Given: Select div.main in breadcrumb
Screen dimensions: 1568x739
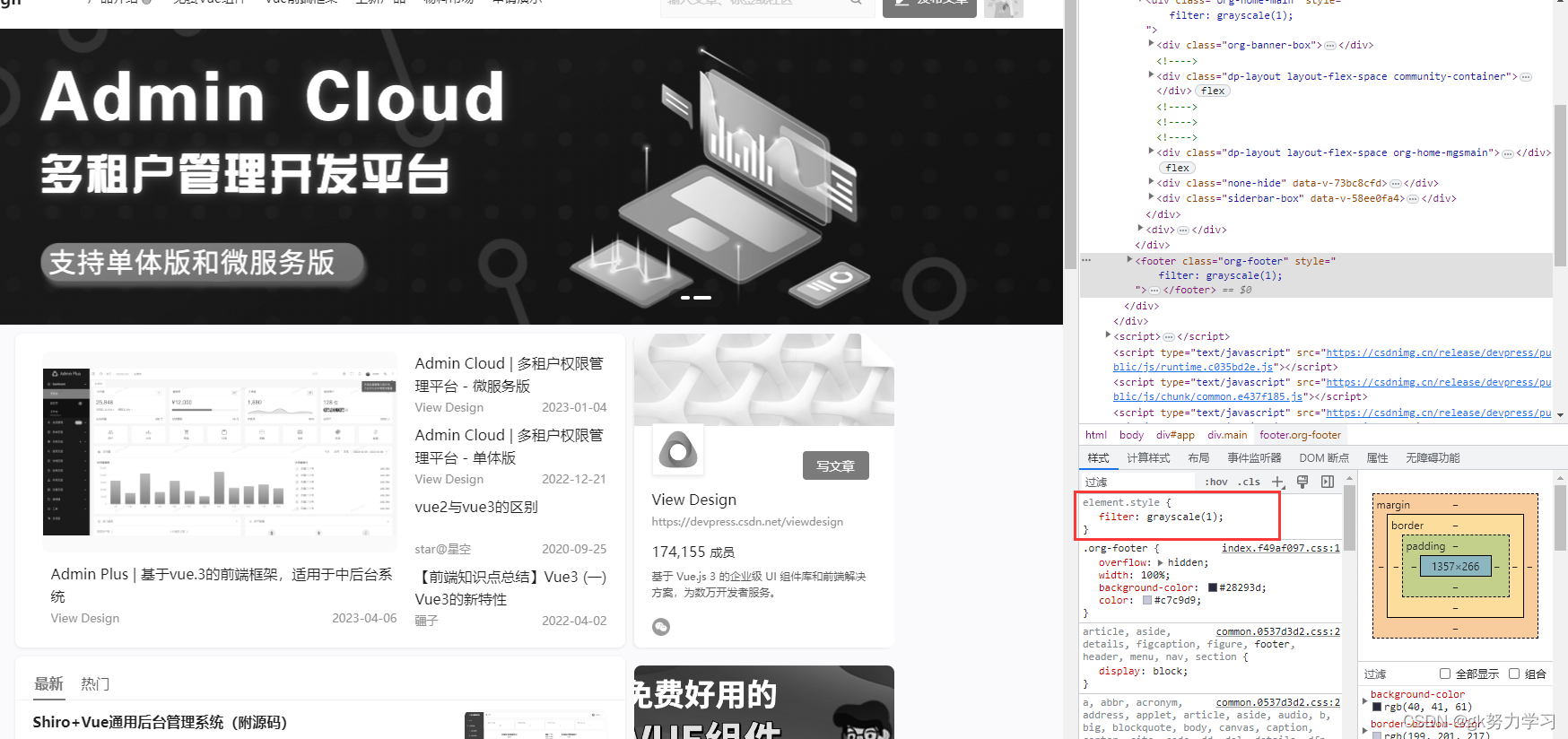Looking at the screenshot, I should [1227, 435].
